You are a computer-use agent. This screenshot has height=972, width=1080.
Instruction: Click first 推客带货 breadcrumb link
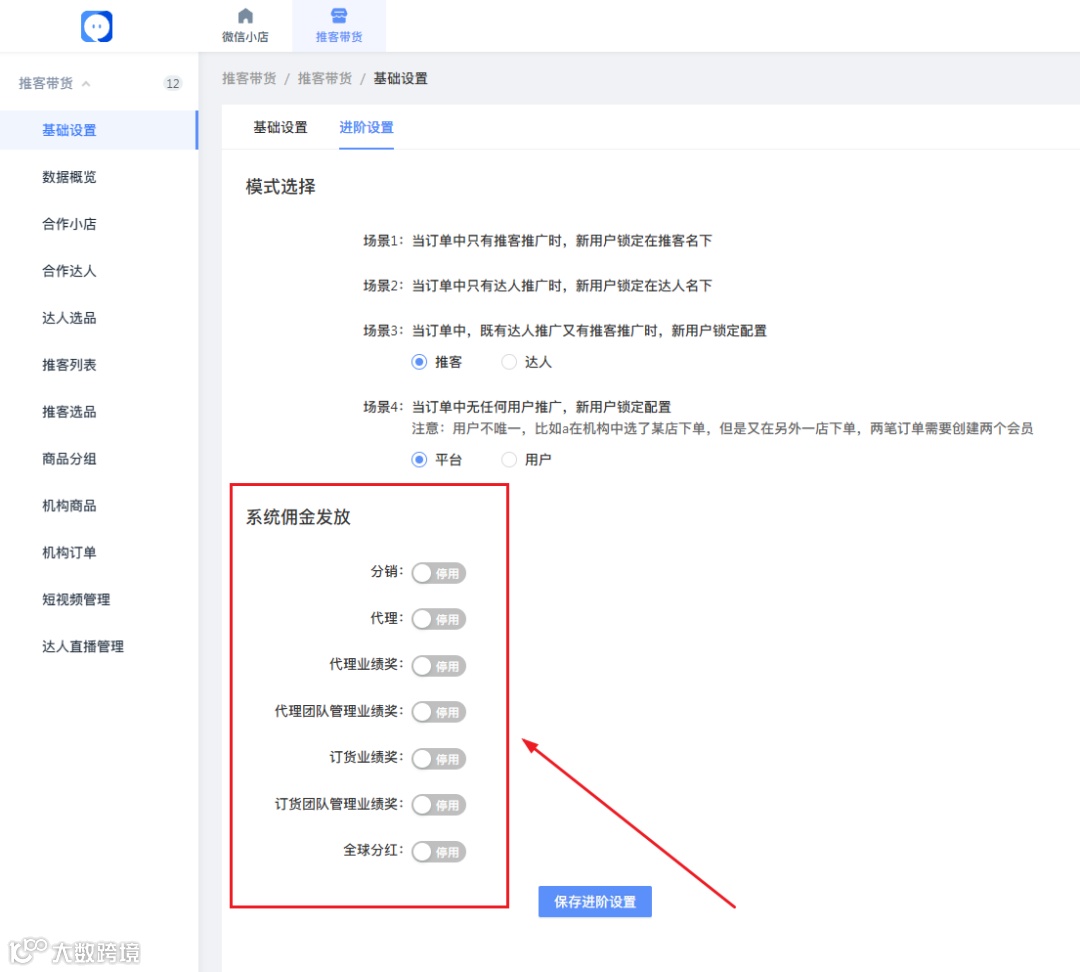tap(249, 79)
